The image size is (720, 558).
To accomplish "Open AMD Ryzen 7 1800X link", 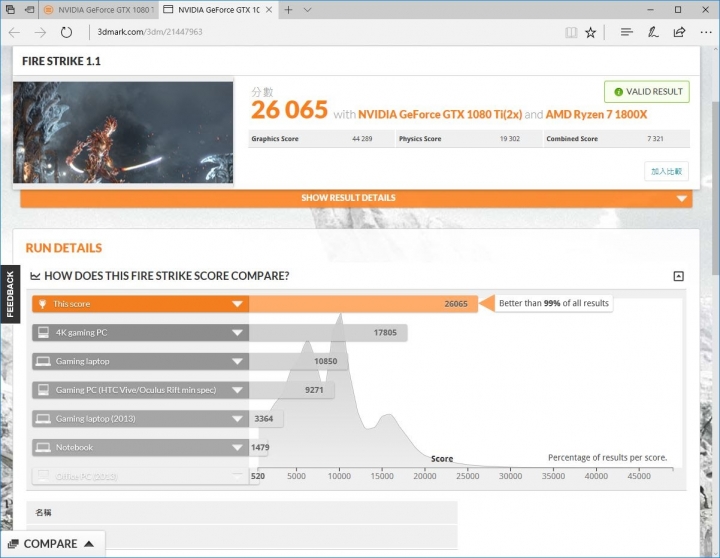I will [596, 114].
